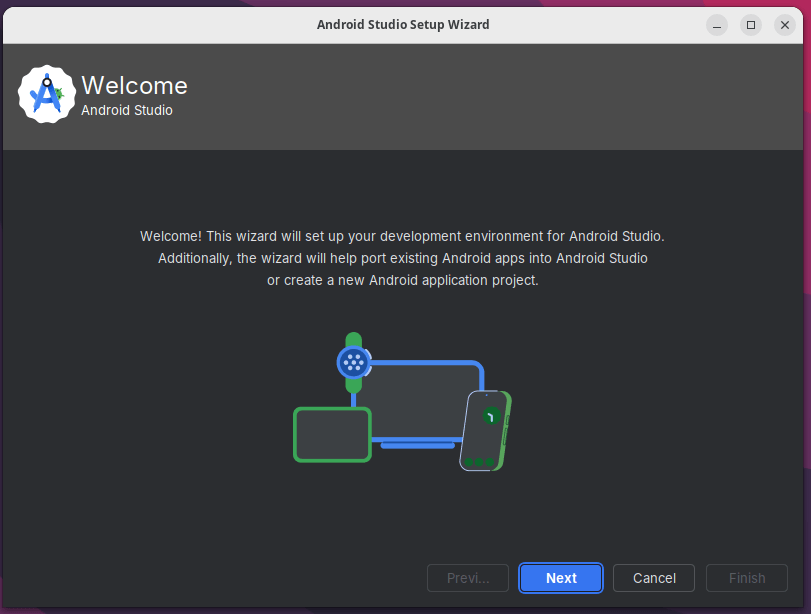Click the disabled Previous button
Image resolution: width=811 pixels, height=614 pixels.
[x=468, y=578]
